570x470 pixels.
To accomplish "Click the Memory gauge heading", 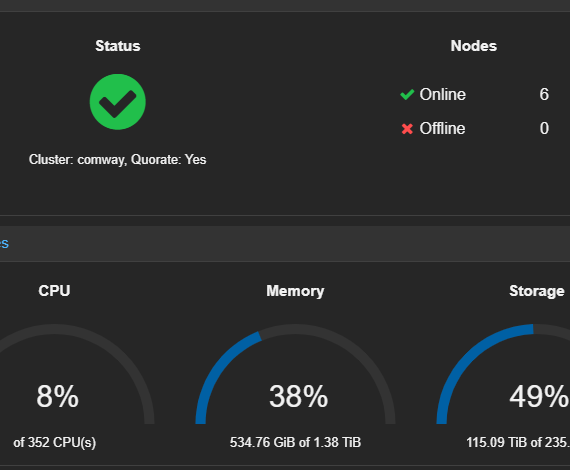I will tap(295, 291).
